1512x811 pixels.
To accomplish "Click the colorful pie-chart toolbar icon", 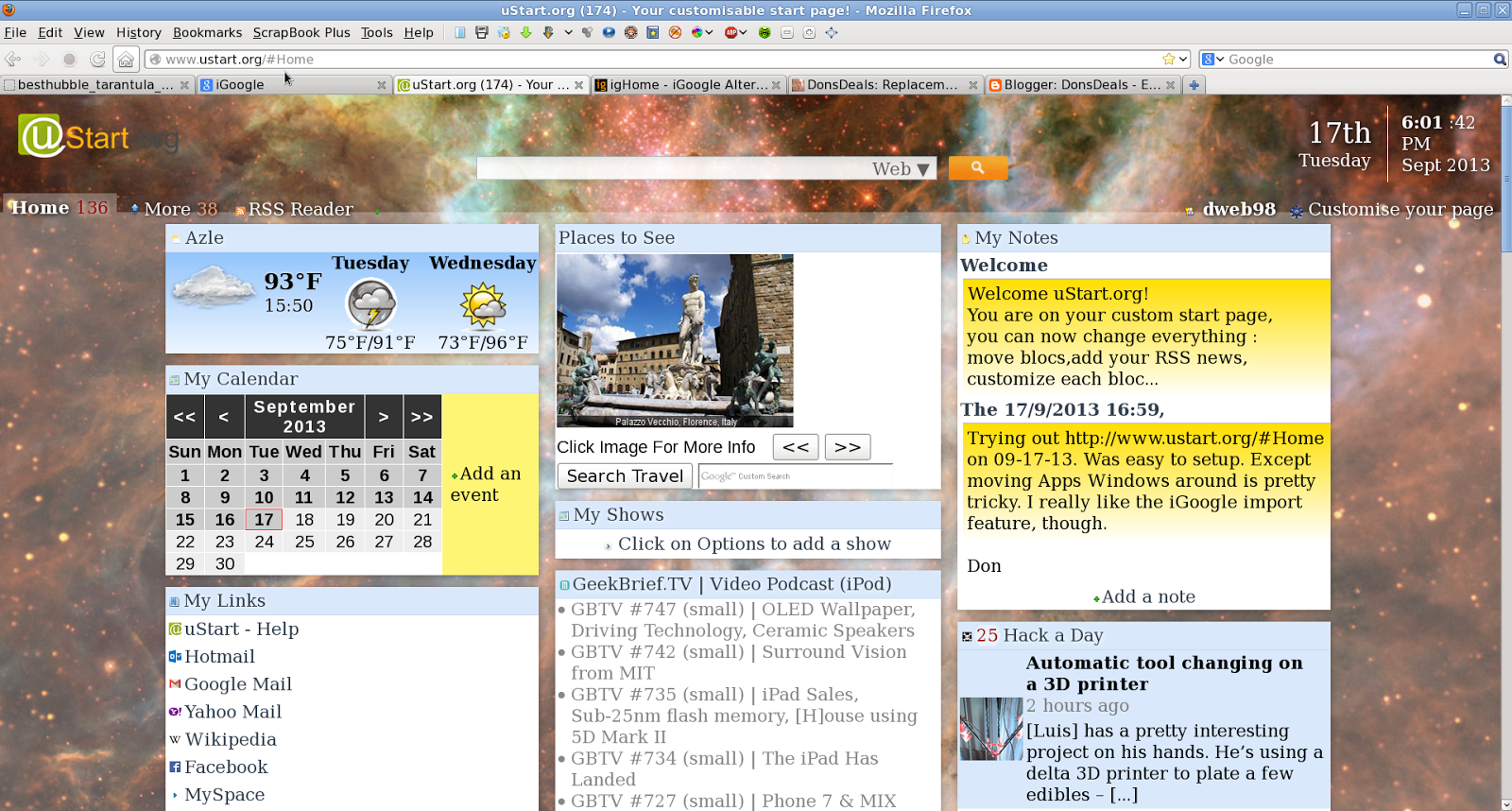I will (x=696, y=32).
